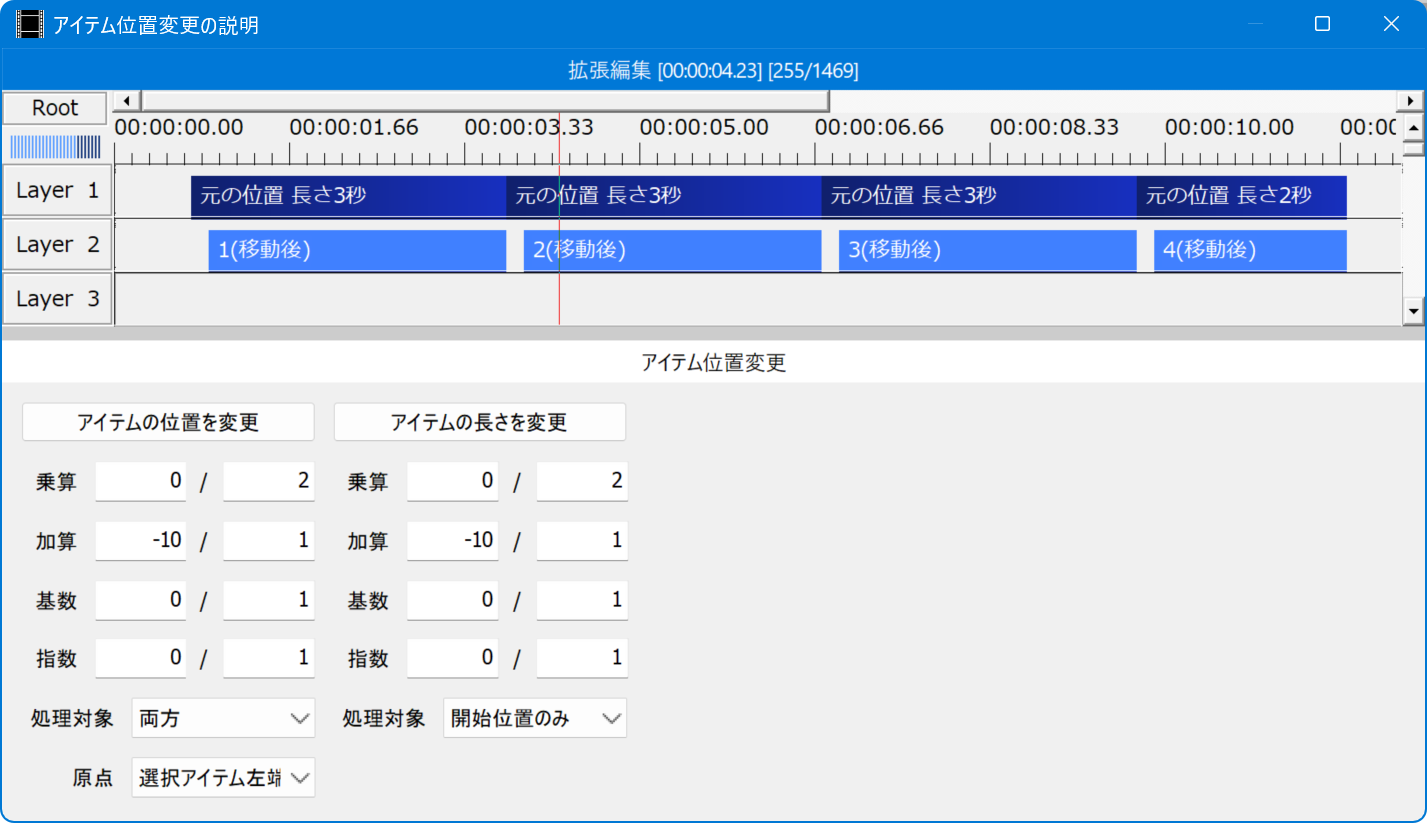Select the 3(移動後) item

988,250
